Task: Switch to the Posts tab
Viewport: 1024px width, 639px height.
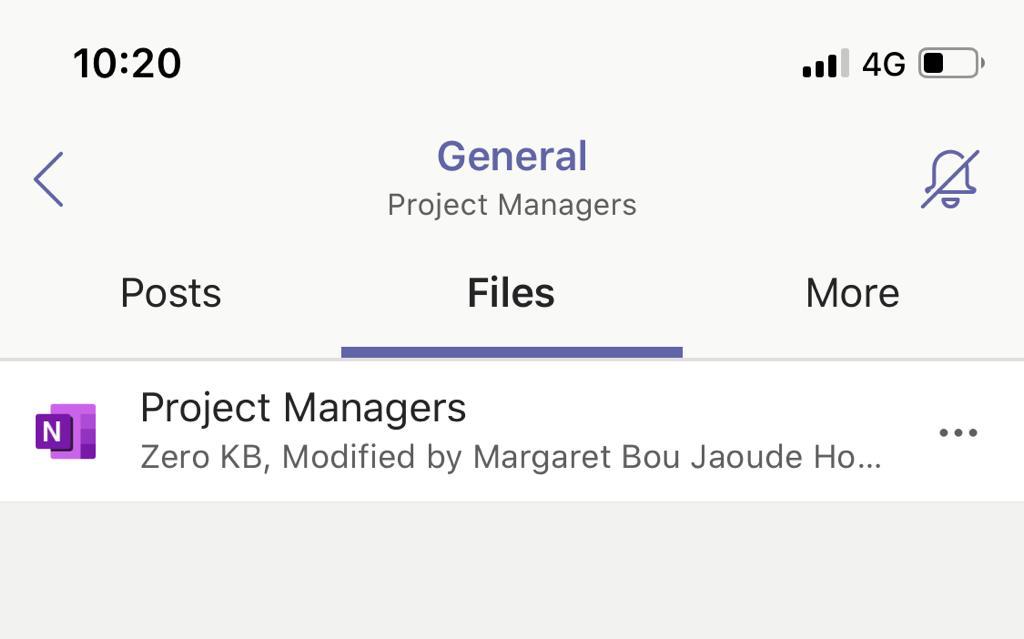Action: coord(171,293)
